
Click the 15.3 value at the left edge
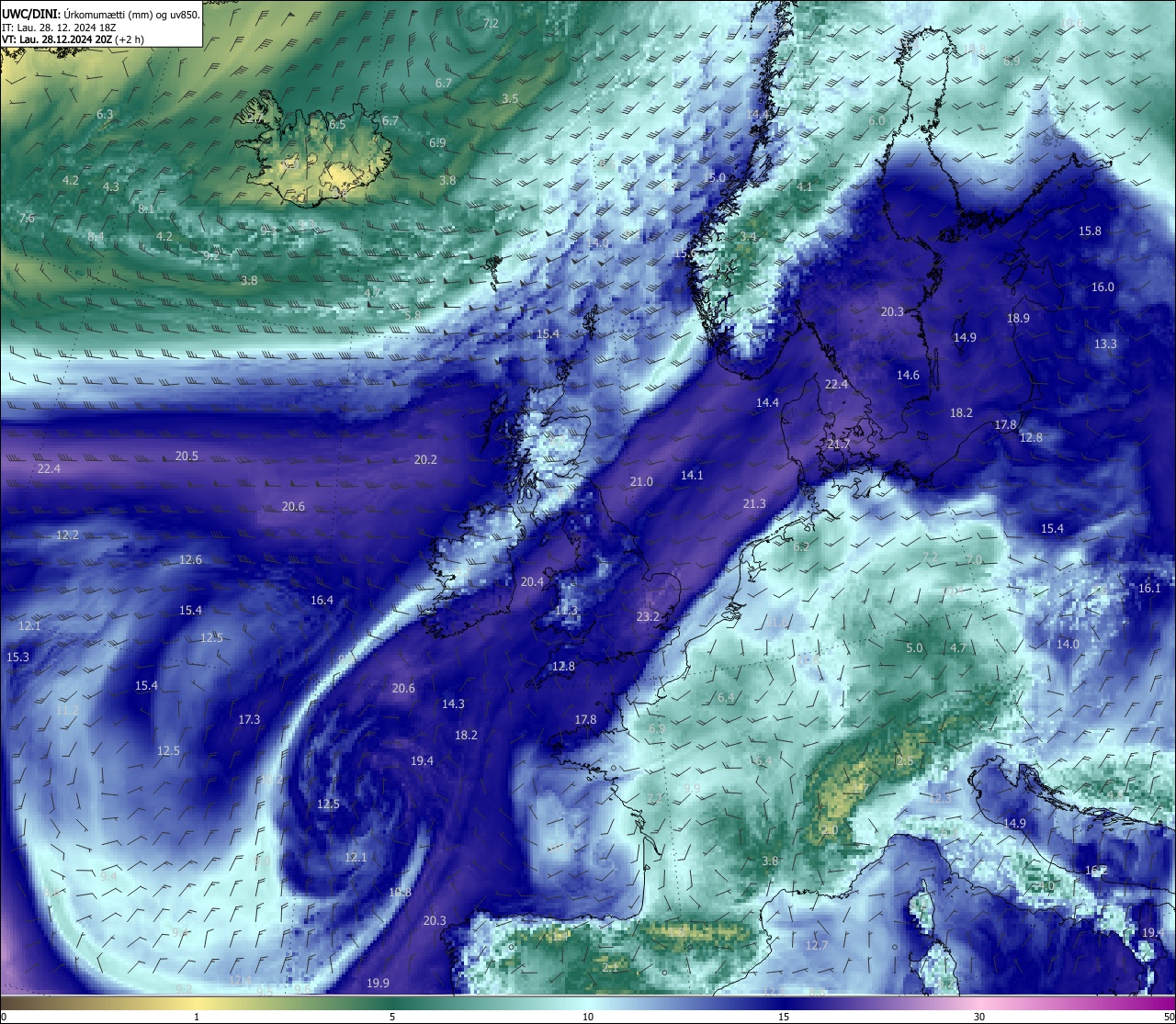[x=17, y=657]
